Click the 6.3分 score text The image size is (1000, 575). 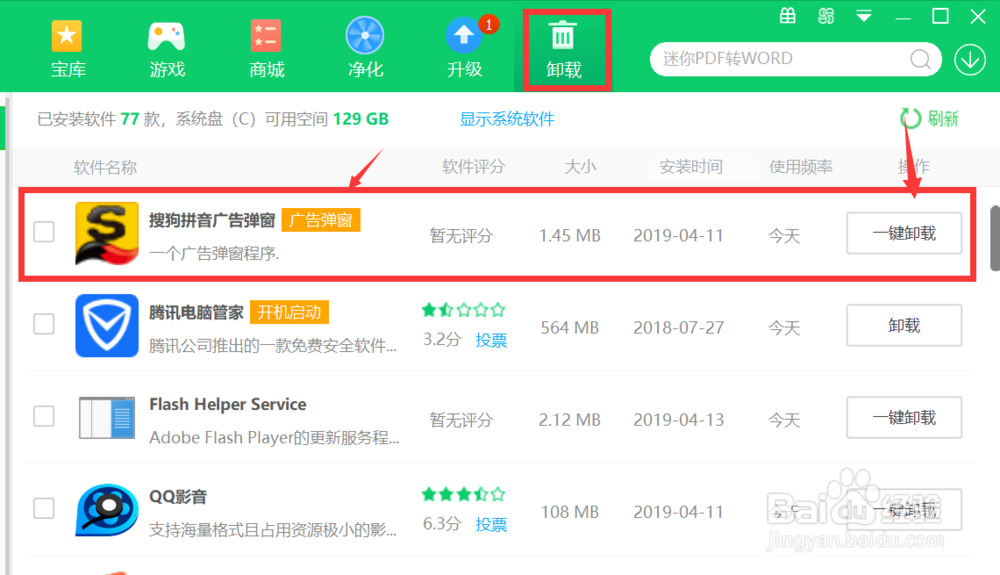coord(442,524)
